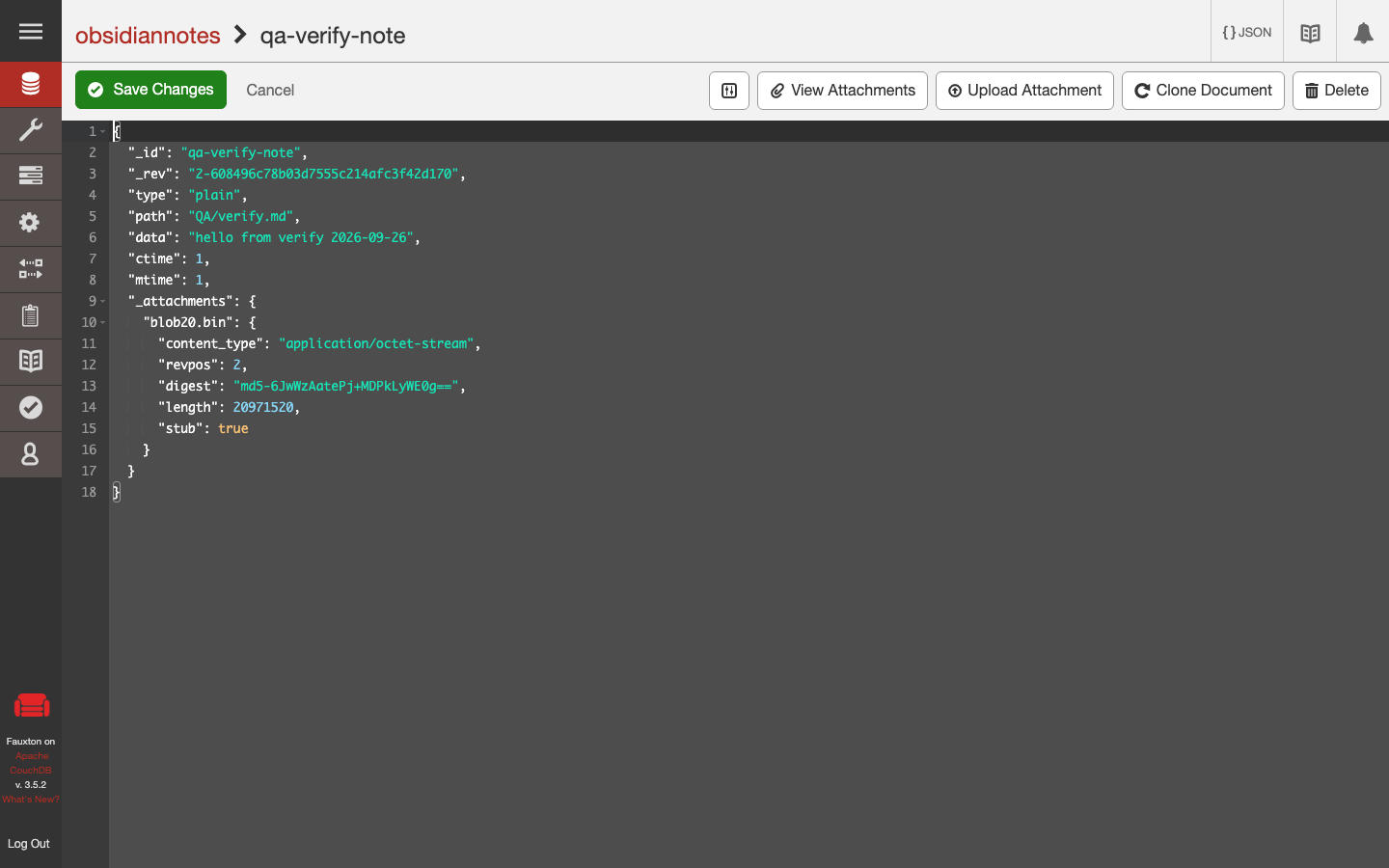Click the stub value true
1389x868 pixels.
pyautogui.click(x=233, y=428)
